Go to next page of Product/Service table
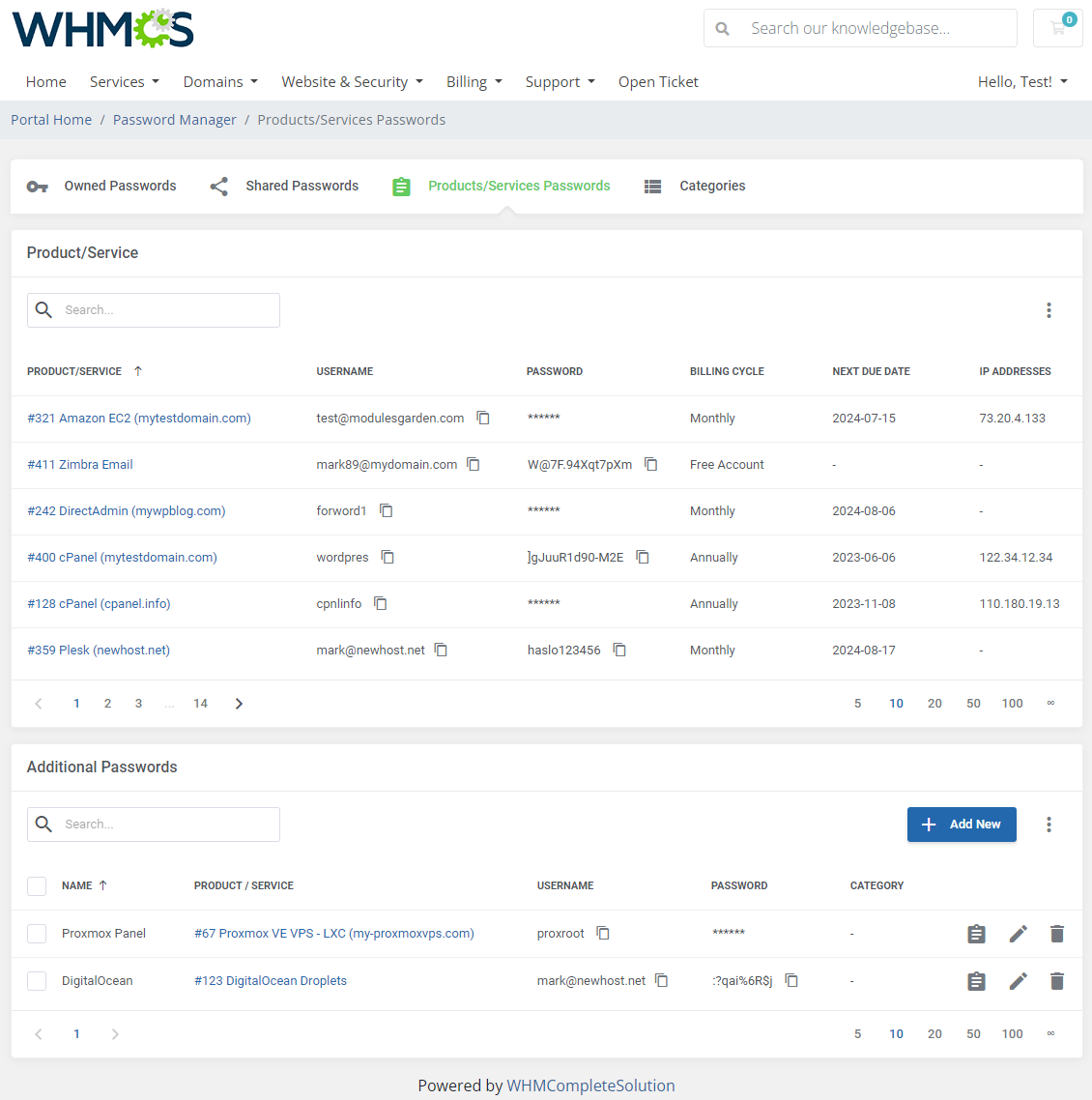1092x1100 pixels. (x=239, y=704)
